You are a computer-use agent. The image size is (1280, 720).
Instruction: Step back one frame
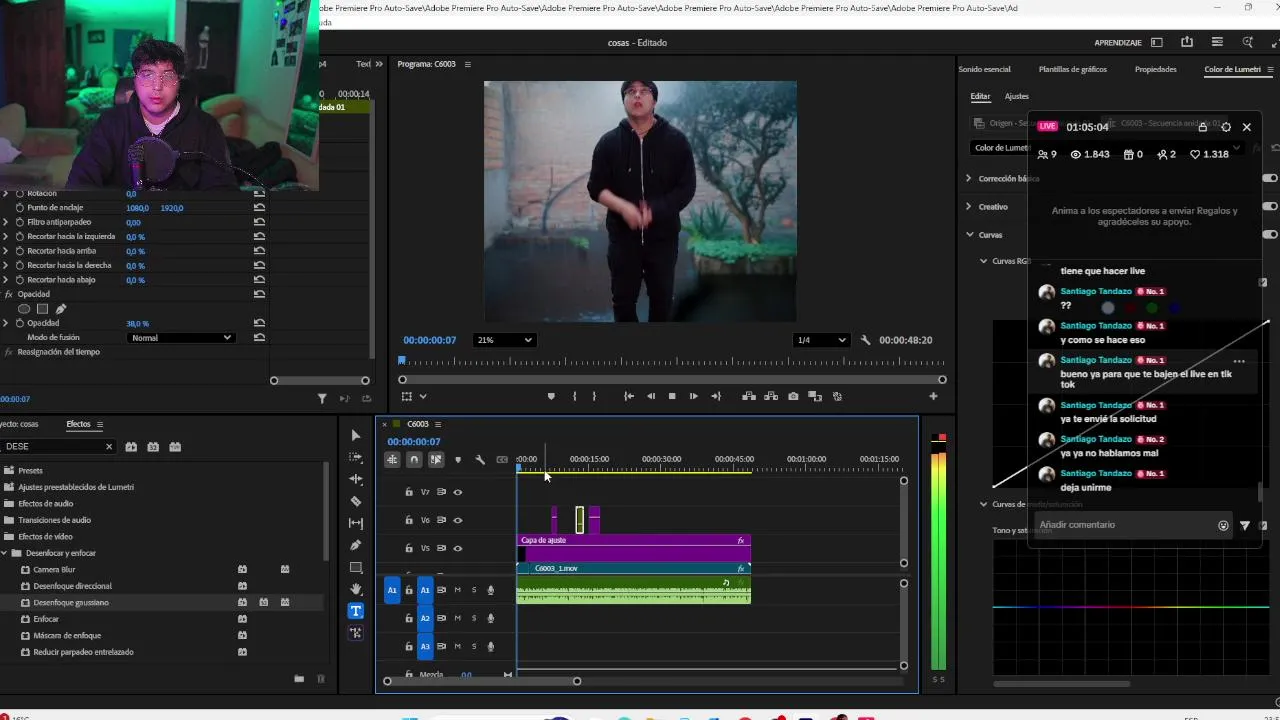point(650,396)
